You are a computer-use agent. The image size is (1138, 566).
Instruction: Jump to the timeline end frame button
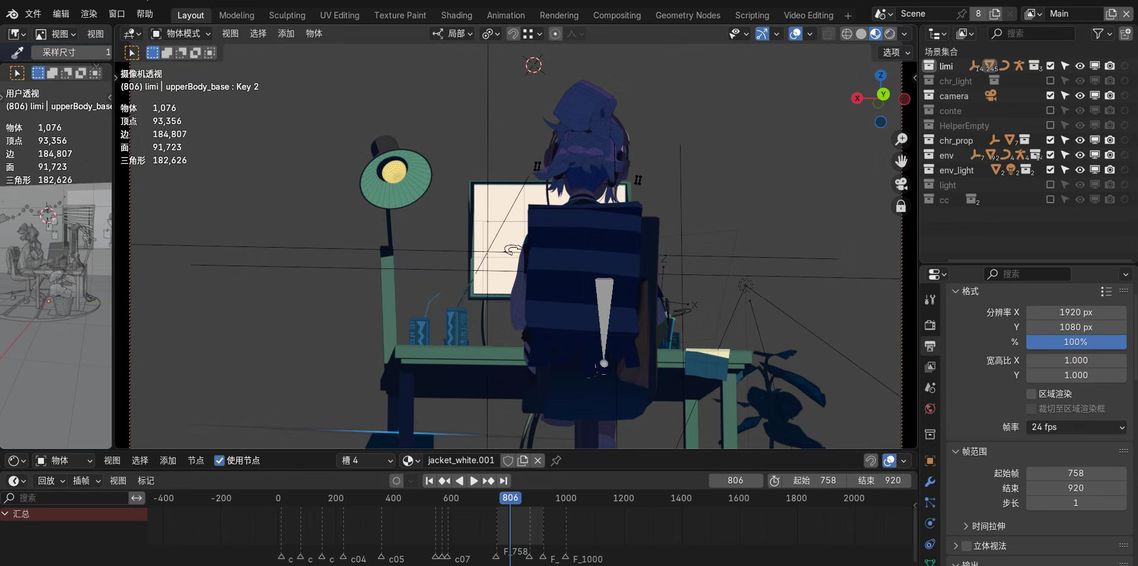pos(505,481)
